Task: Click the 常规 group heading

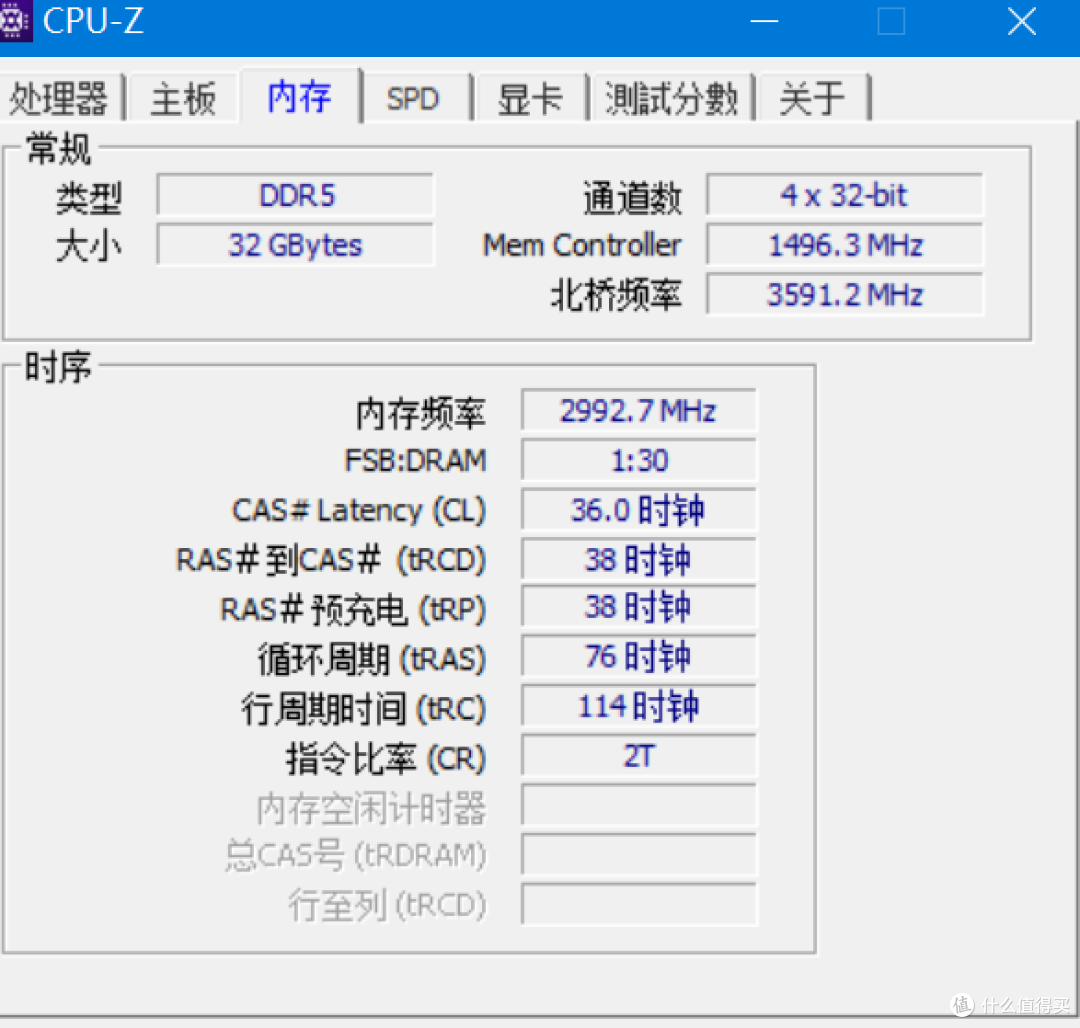Action: [59, 149]
